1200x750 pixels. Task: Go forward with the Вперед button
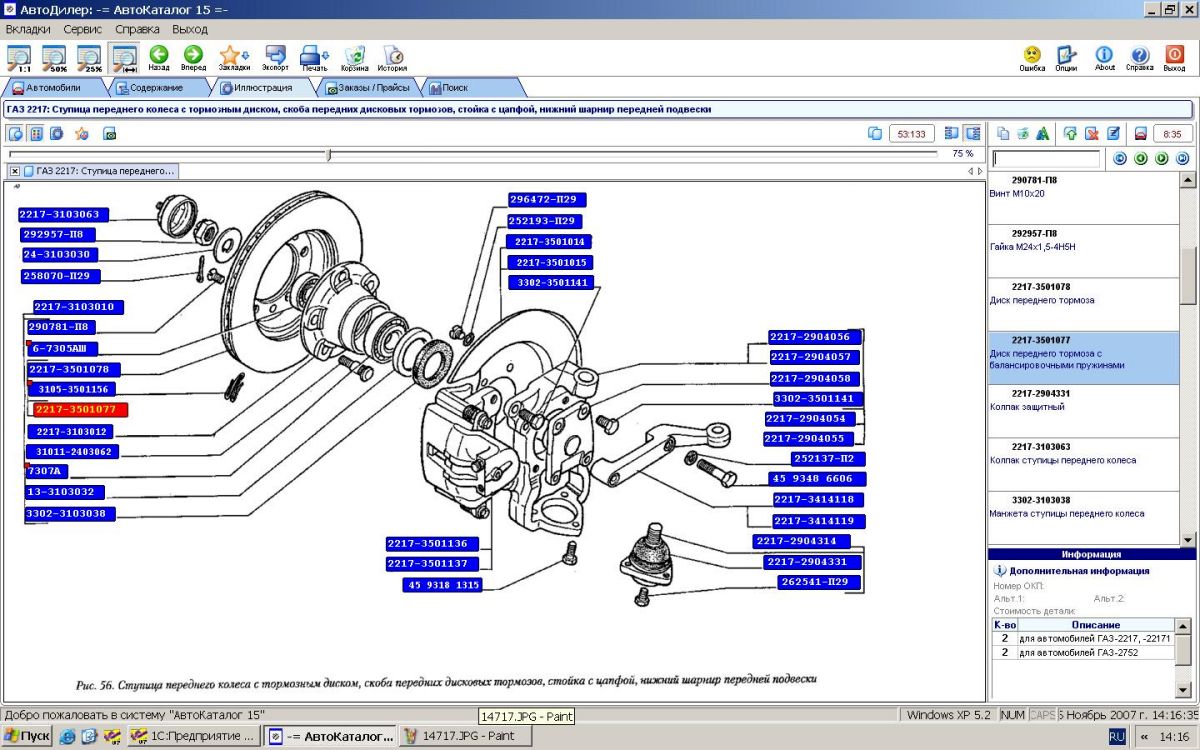point(194,58)
